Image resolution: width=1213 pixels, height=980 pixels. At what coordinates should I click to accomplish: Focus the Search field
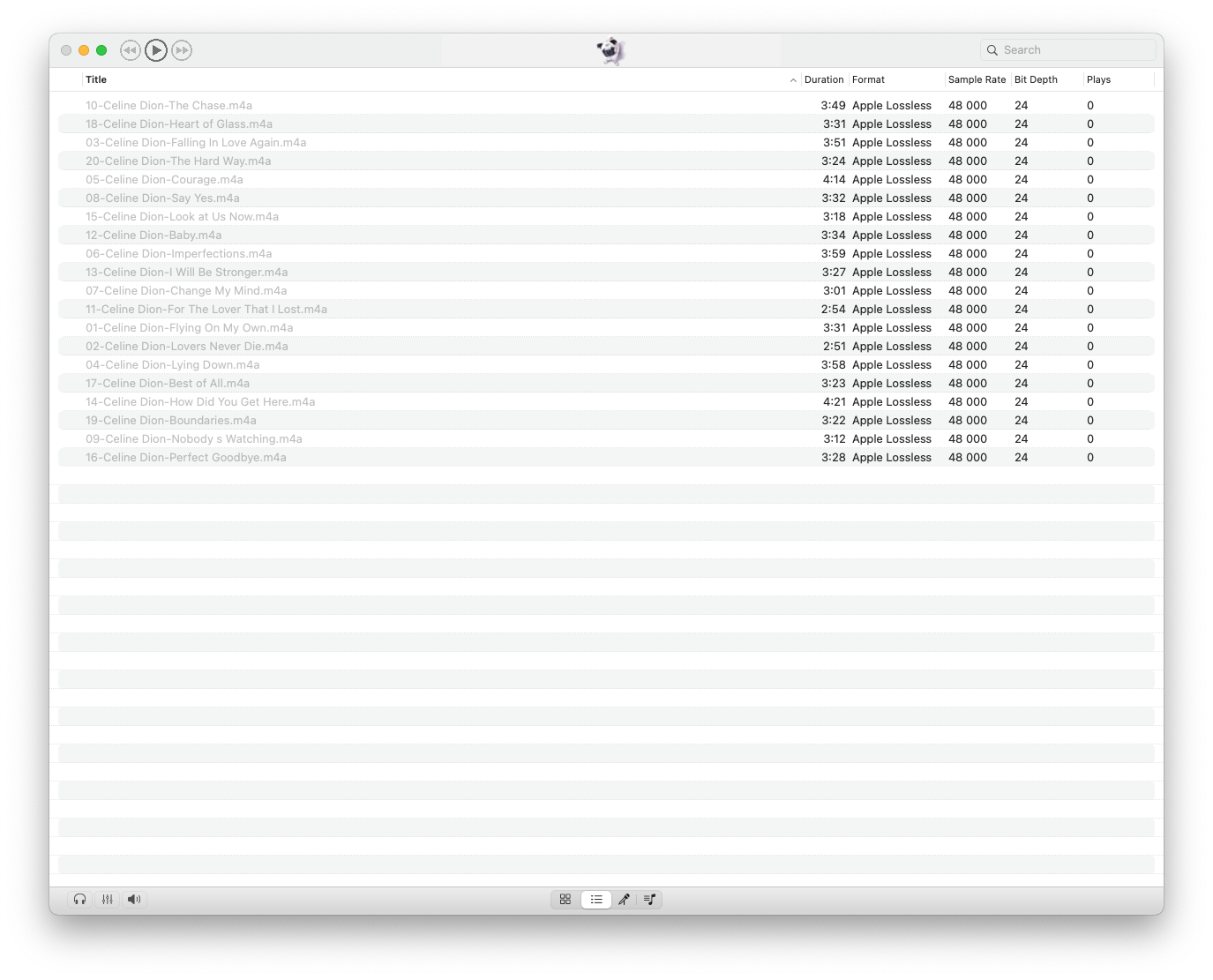point(1067,50)
